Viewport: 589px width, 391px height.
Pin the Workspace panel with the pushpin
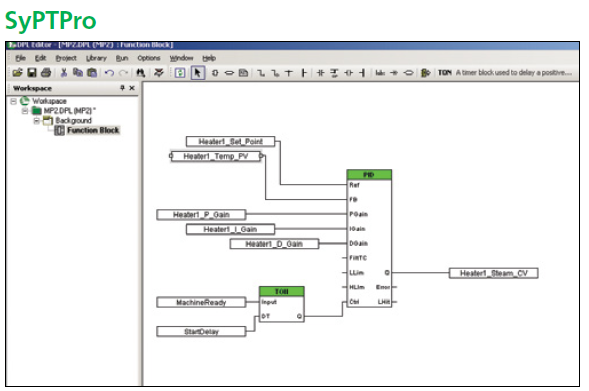click(x=122, y=88)
